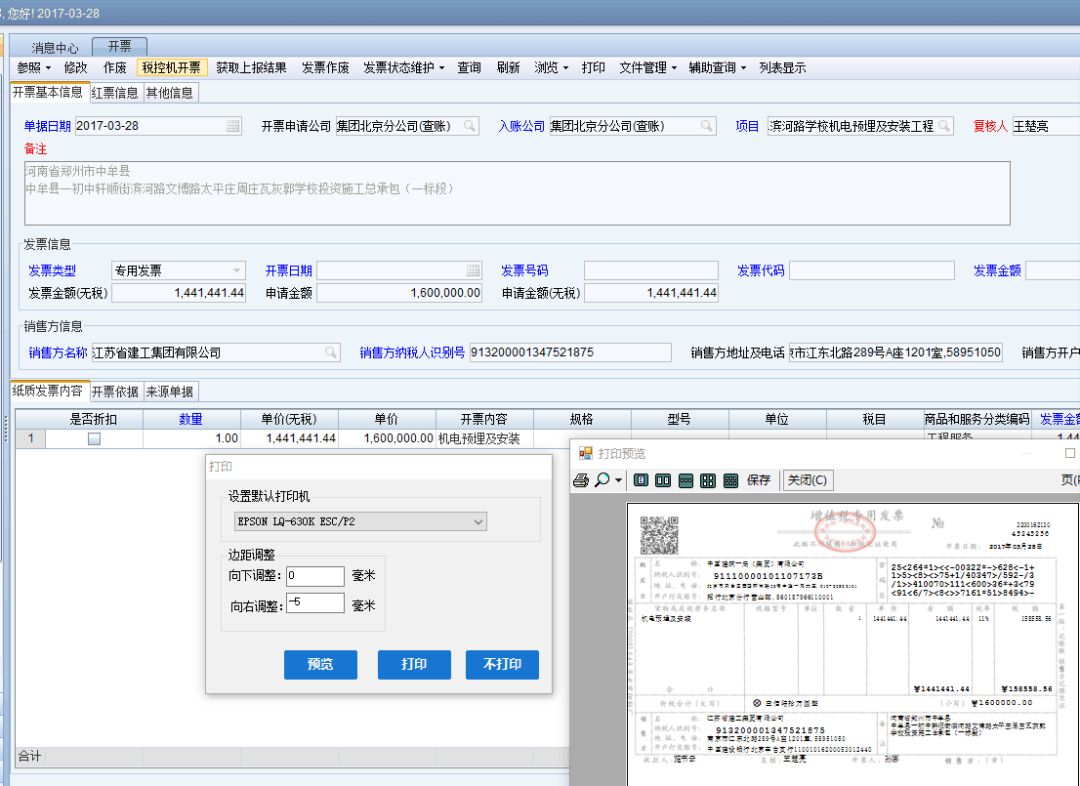
Task: Search the 开票申请公司 lookup icon
Action: [469, 126]
